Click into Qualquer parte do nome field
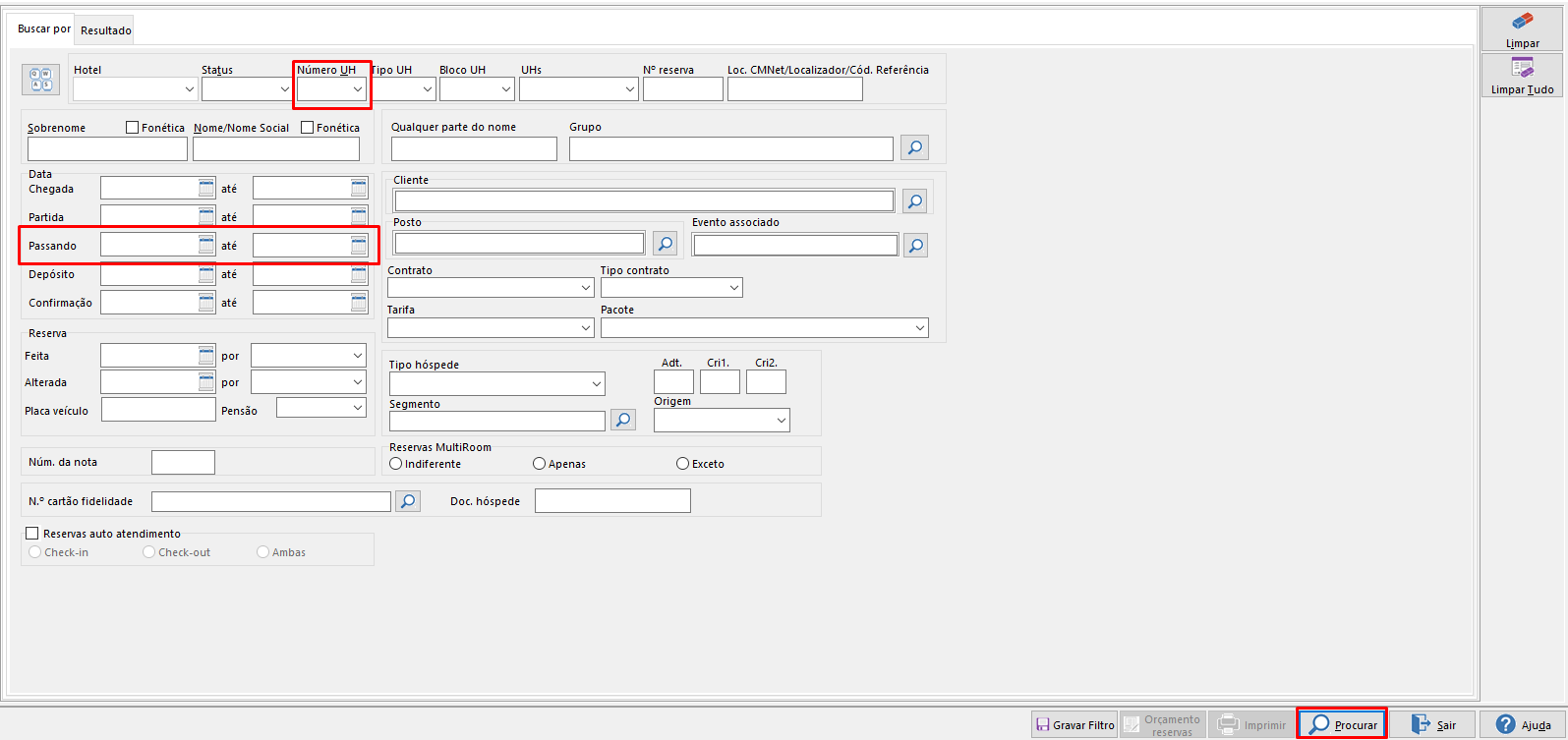Viewport: 1568px width, 740px height. (474, 148)
